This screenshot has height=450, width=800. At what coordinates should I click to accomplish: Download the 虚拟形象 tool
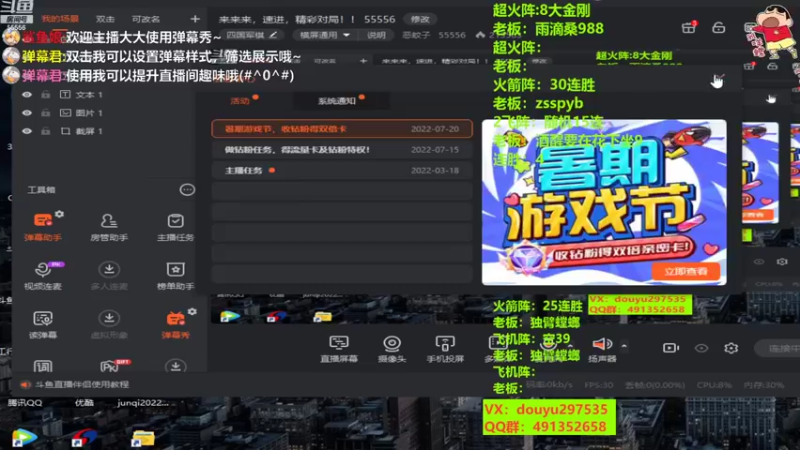pyautogui.click(x=109, y=324)
